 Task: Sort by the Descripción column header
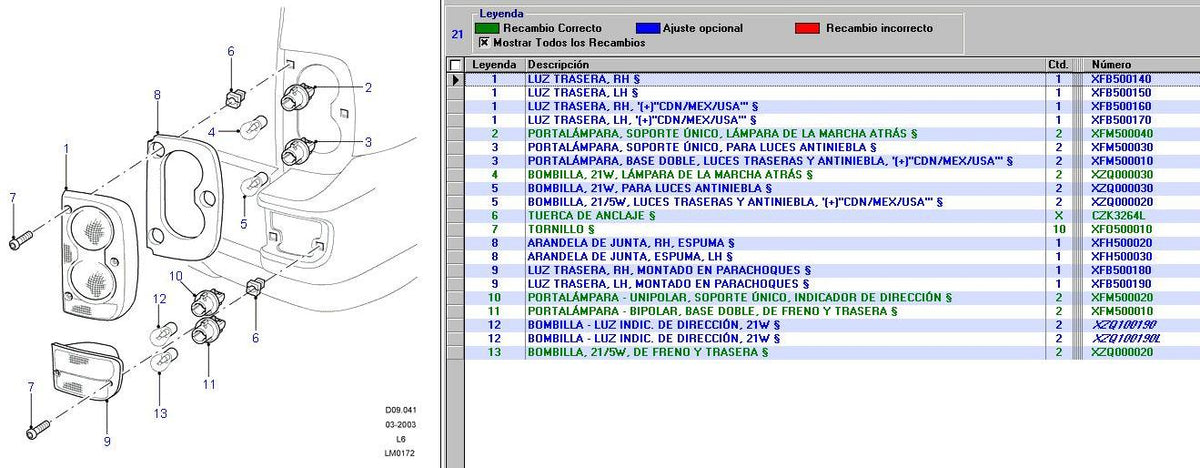click(785, 64)
